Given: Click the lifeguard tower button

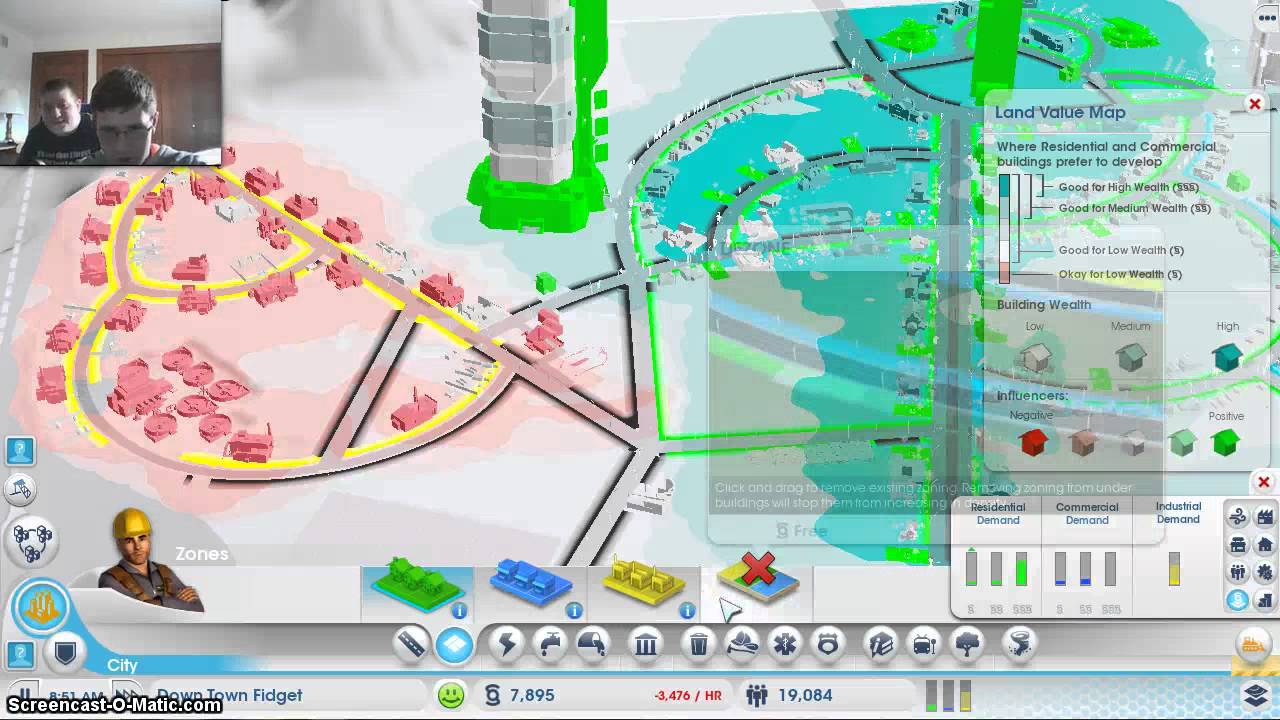Looking at the screenshot, I should pyautogui.click(x=20, y=490).
